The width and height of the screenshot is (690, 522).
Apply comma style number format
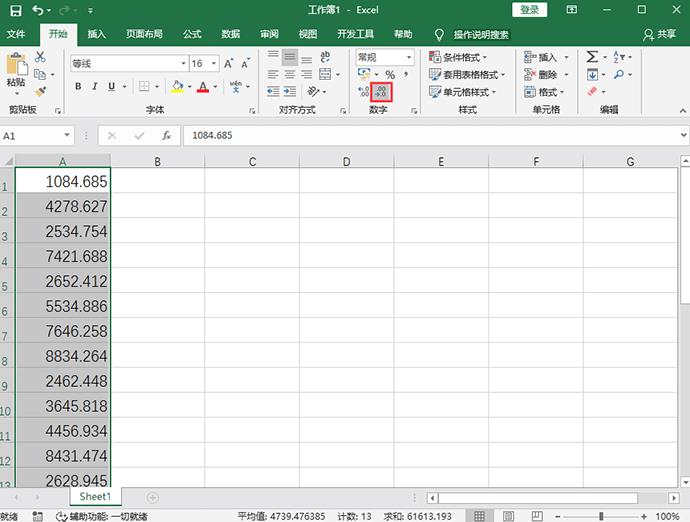coord(406,74)
